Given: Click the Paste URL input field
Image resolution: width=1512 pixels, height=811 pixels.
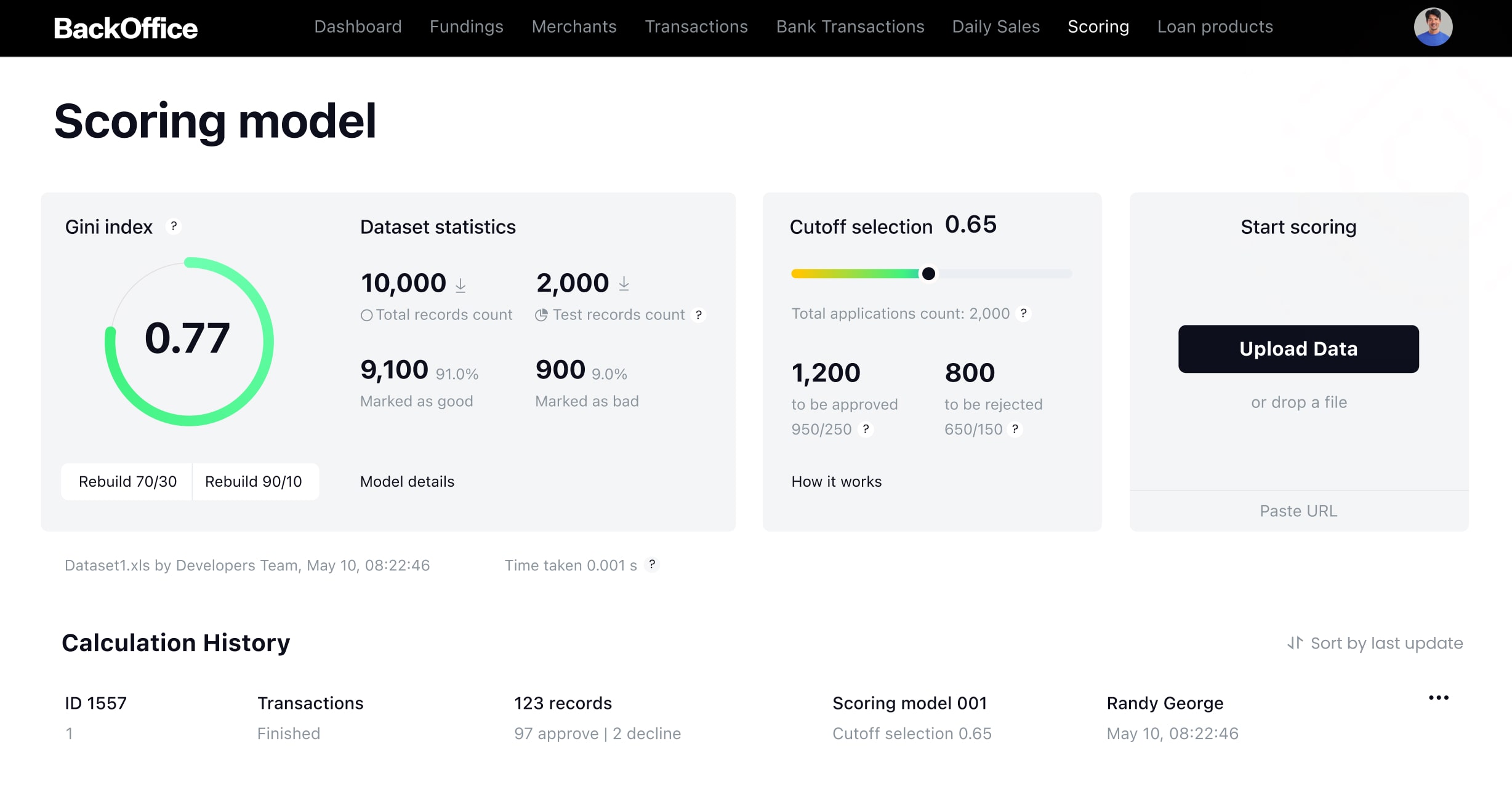Looking at the screenshot, I should 1298,511.
